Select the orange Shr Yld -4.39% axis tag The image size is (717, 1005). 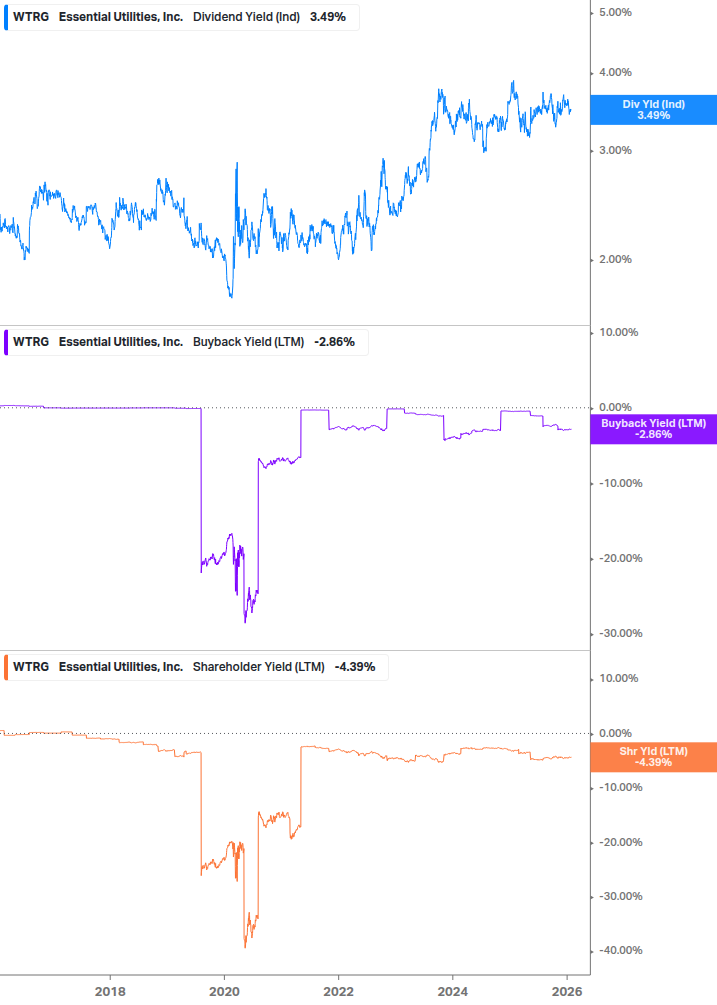[x=653, y=757]
